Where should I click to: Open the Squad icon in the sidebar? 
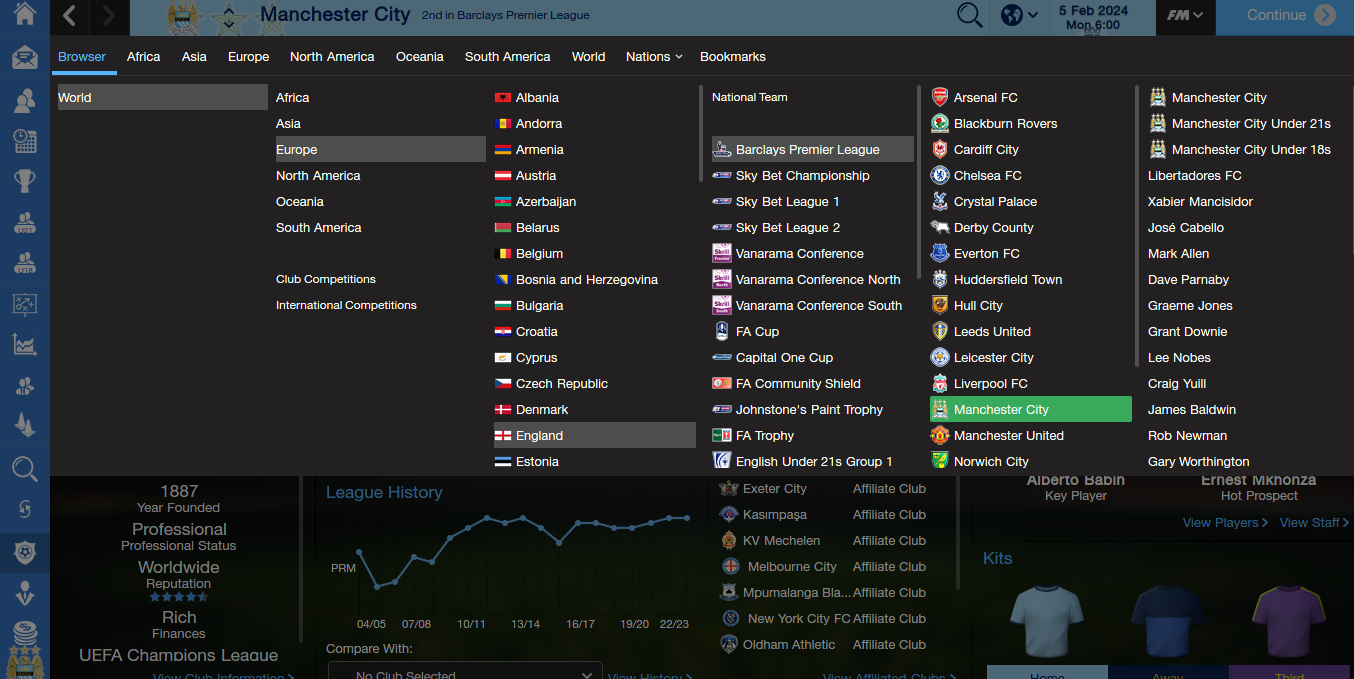coord(25,100)
